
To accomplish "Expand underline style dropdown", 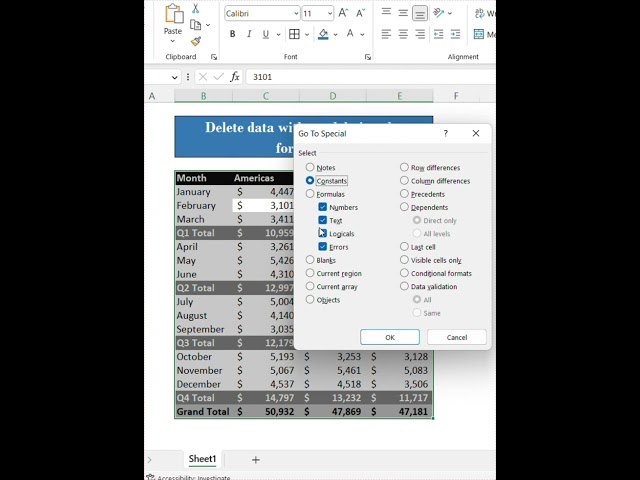I will pyautogui.click(x=278, y=35).
